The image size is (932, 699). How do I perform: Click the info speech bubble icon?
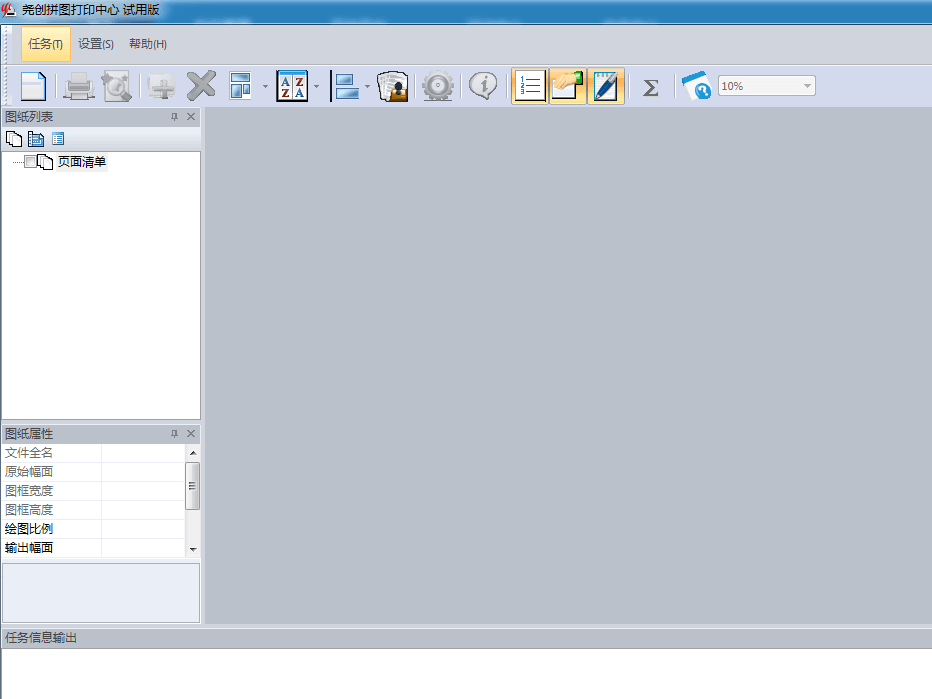[483, 86]
